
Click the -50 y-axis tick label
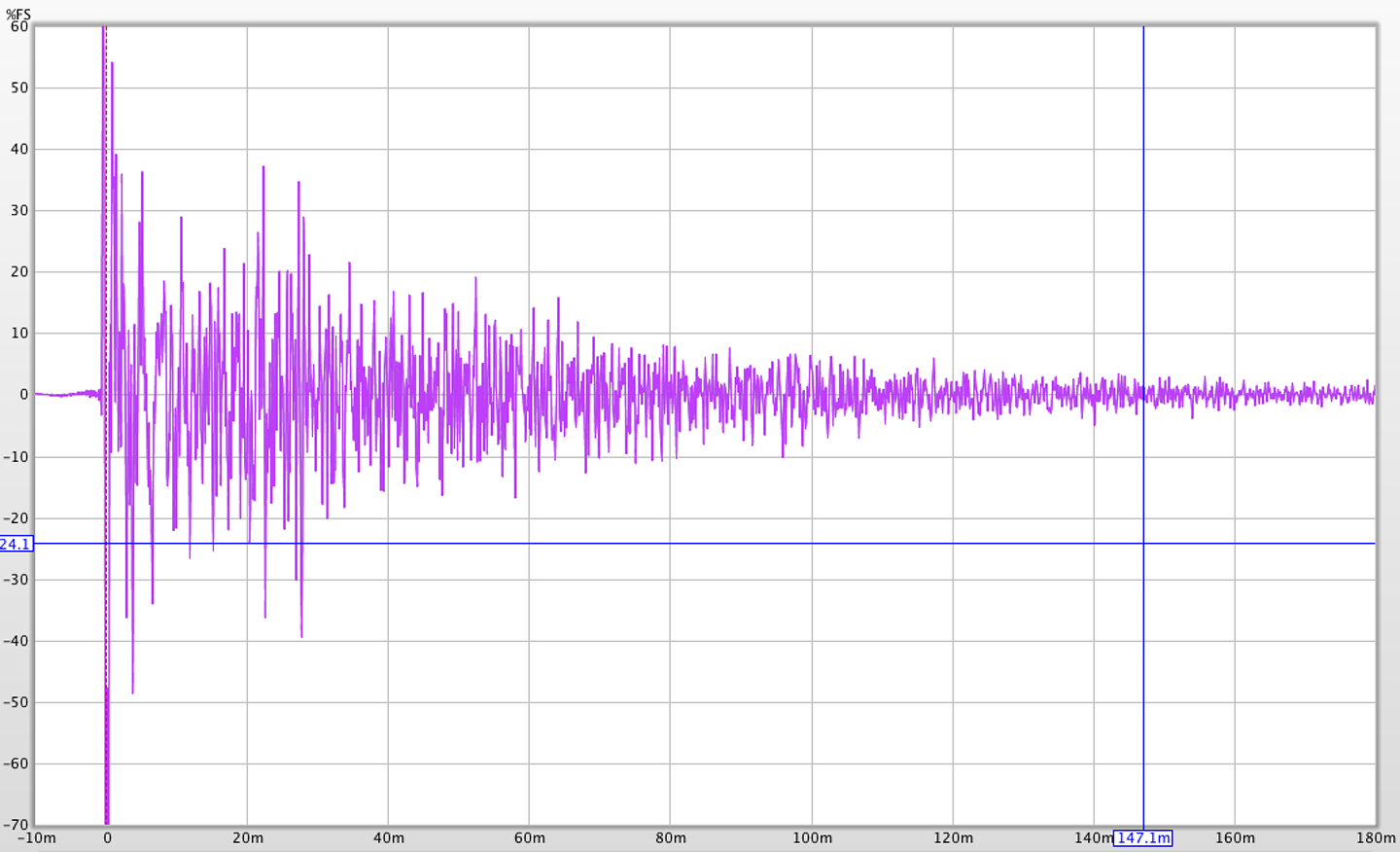point(17,702)
